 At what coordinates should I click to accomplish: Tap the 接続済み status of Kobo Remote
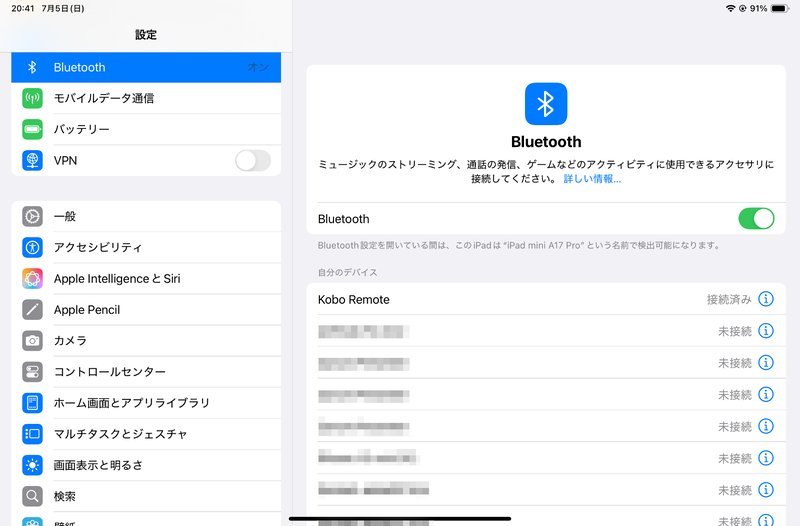click(729, 299)
